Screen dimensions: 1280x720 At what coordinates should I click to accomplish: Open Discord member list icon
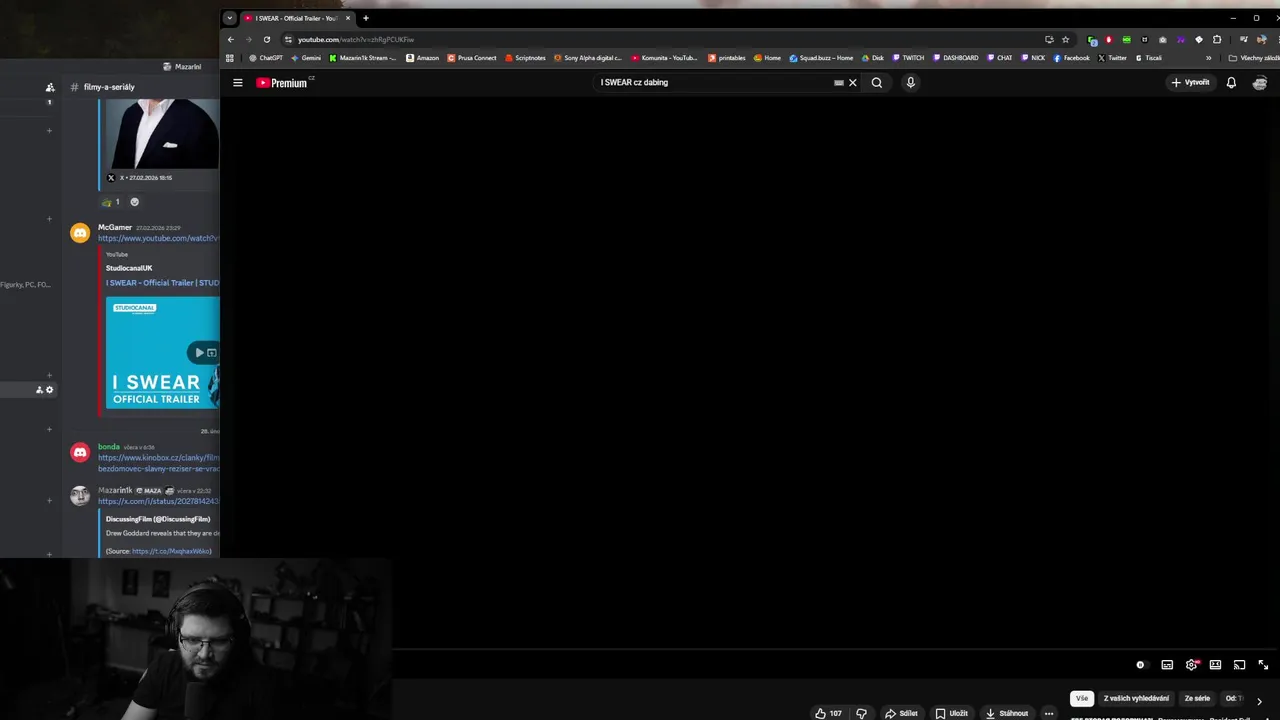click(x=50, y=87)
